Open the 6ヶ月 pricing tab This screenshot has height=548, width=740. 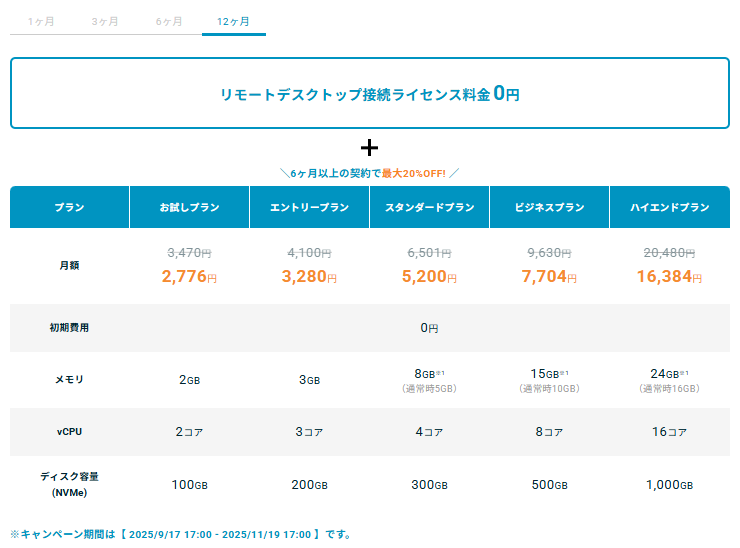coord(170,21)
